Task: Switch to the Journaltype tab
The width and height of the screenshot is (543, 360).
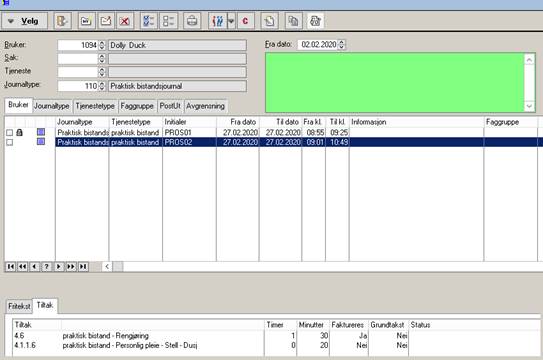Action: tap(52, 106)
